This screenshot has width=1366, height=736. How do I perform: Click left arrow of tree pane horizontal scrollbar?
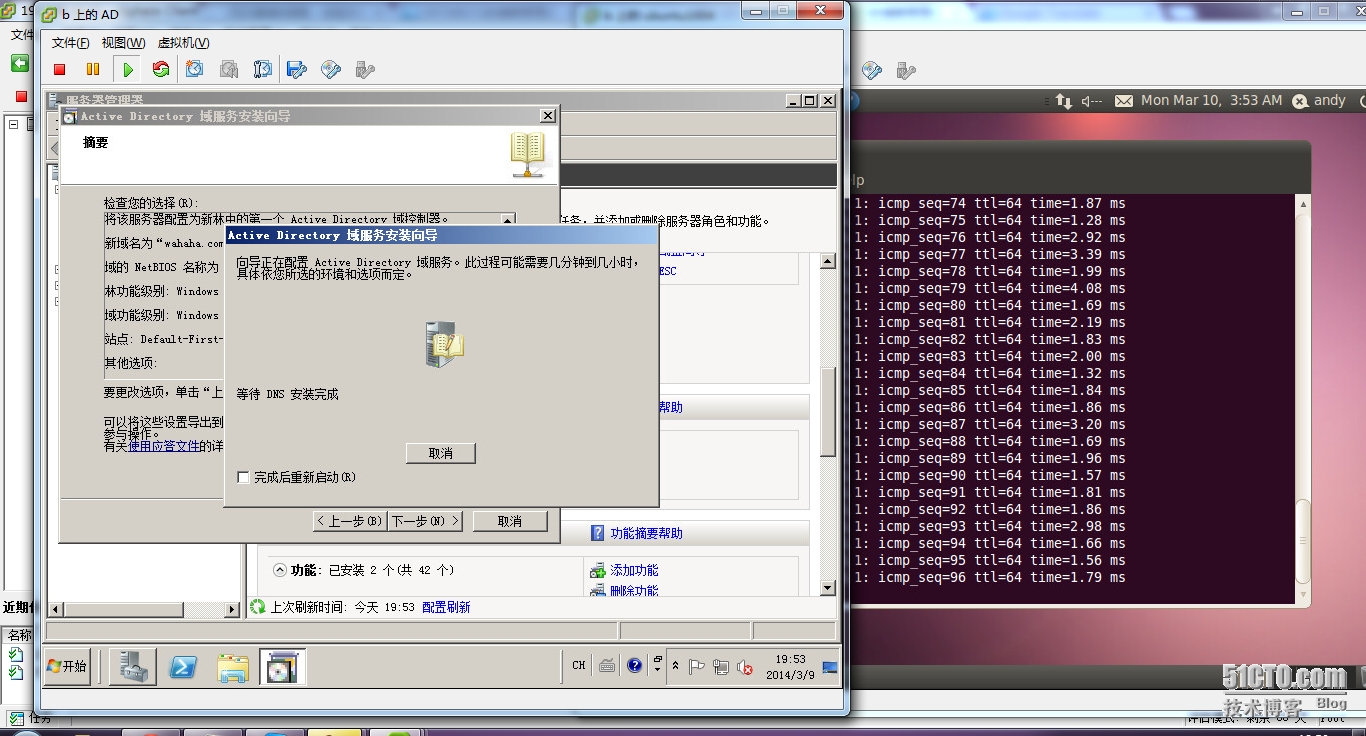pos(56,608)
